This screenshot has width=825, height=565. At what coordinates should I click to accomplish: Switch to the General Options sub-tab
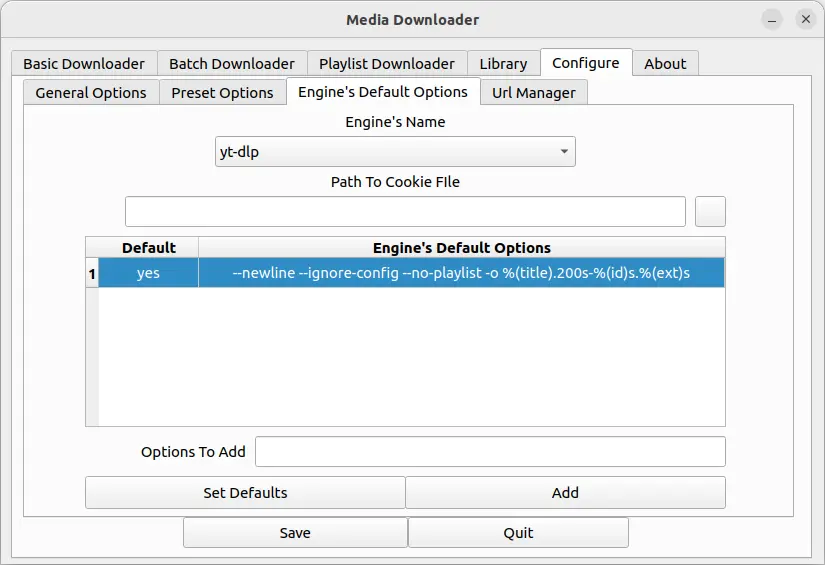[91, 93]
